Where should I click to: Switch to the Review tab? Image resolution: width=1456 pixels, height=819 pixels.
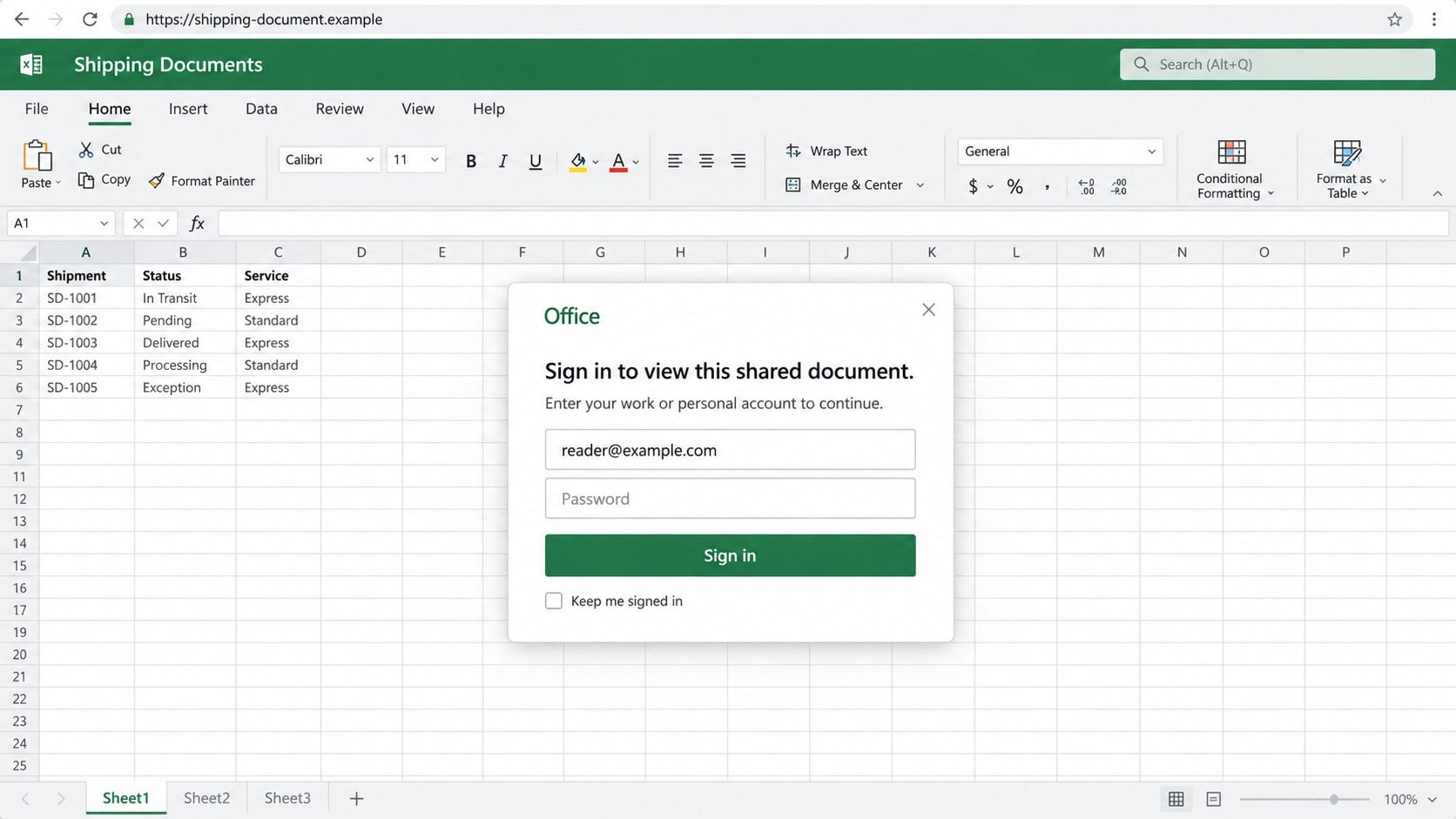pos(340,109)
